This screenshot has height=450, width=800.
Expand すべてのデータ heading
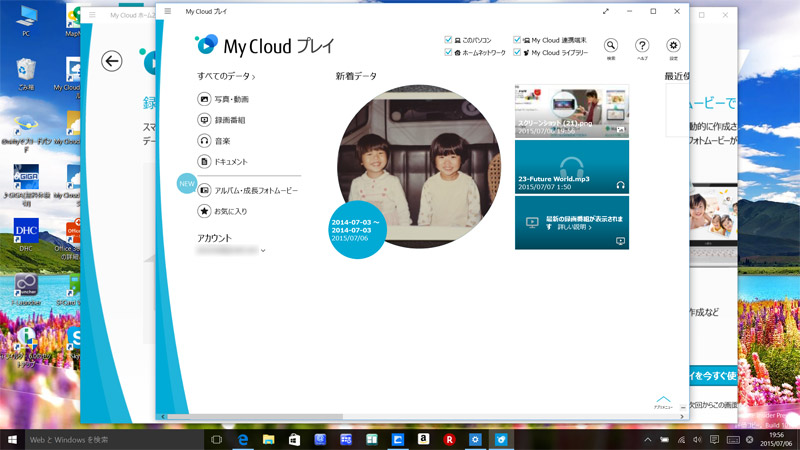pyautogui.click(x=226, y=76)
